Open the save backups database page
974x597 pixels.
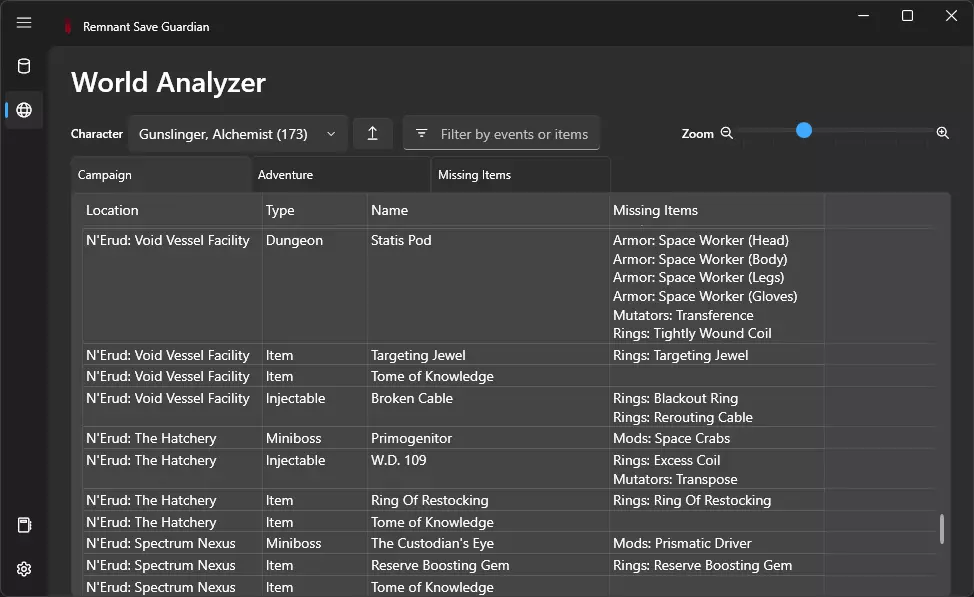click(x=24, y=67)
